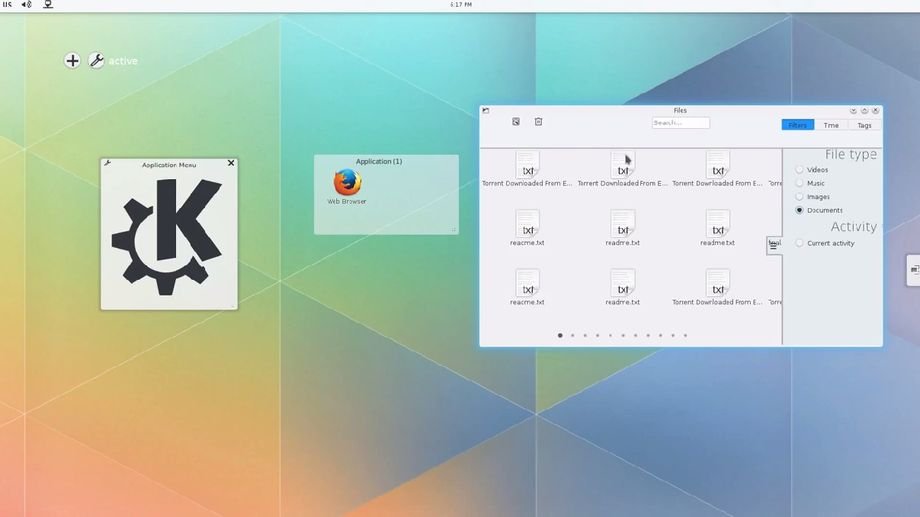
Task: Switch to the Tags tab
Action: [x=864, y=125]
